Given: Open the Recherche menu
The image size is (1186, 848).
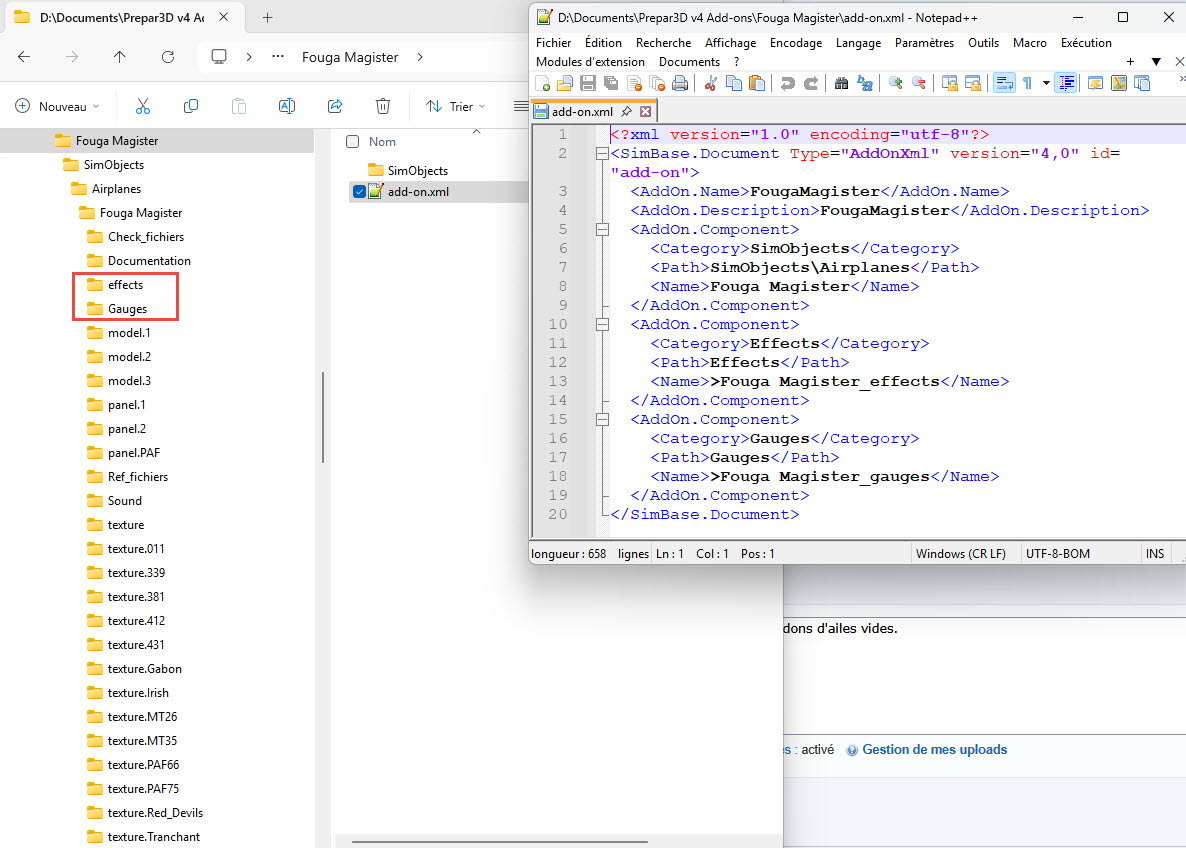Looking at the screenshot, I should (663, 43).
